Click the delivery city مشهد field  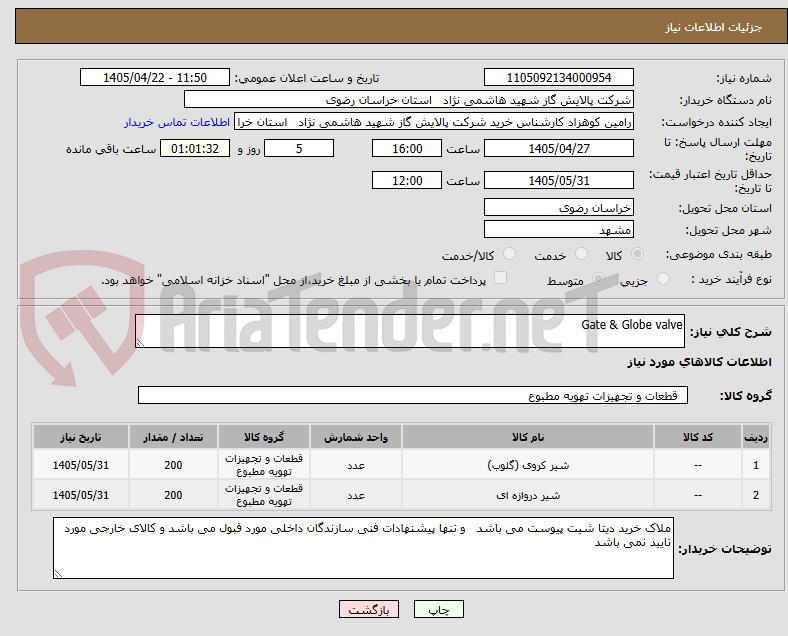(558, 230)
